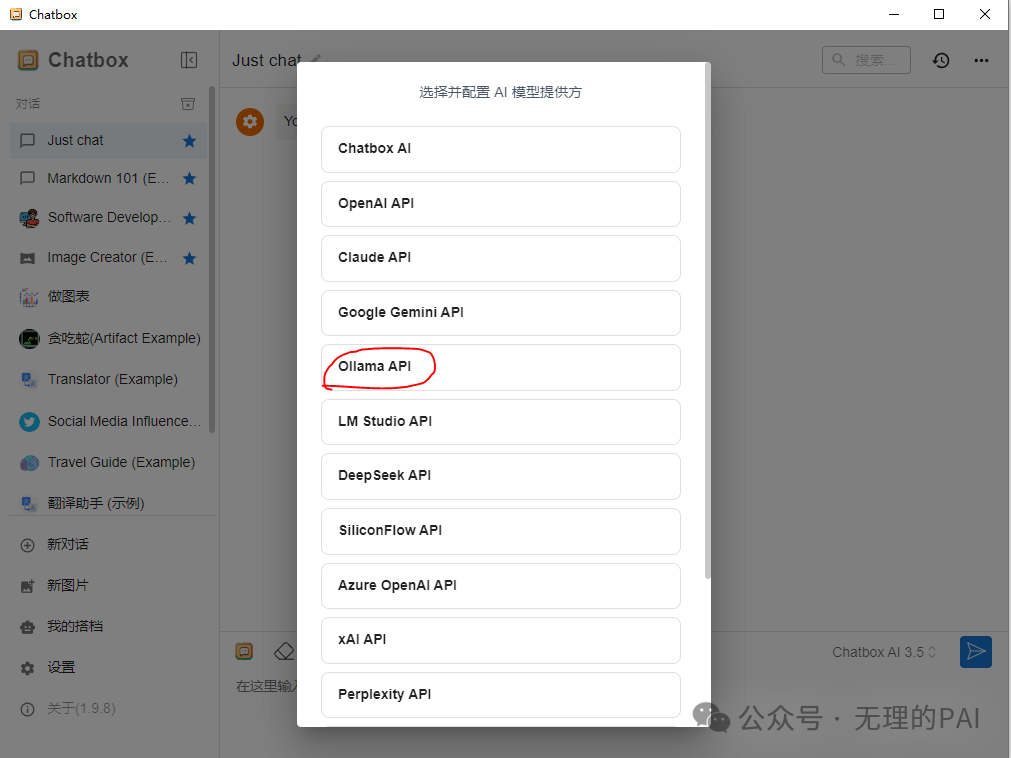1011x758 pixels.
Task: Click star beside Image Creator conversation
Action: [189, 258]
